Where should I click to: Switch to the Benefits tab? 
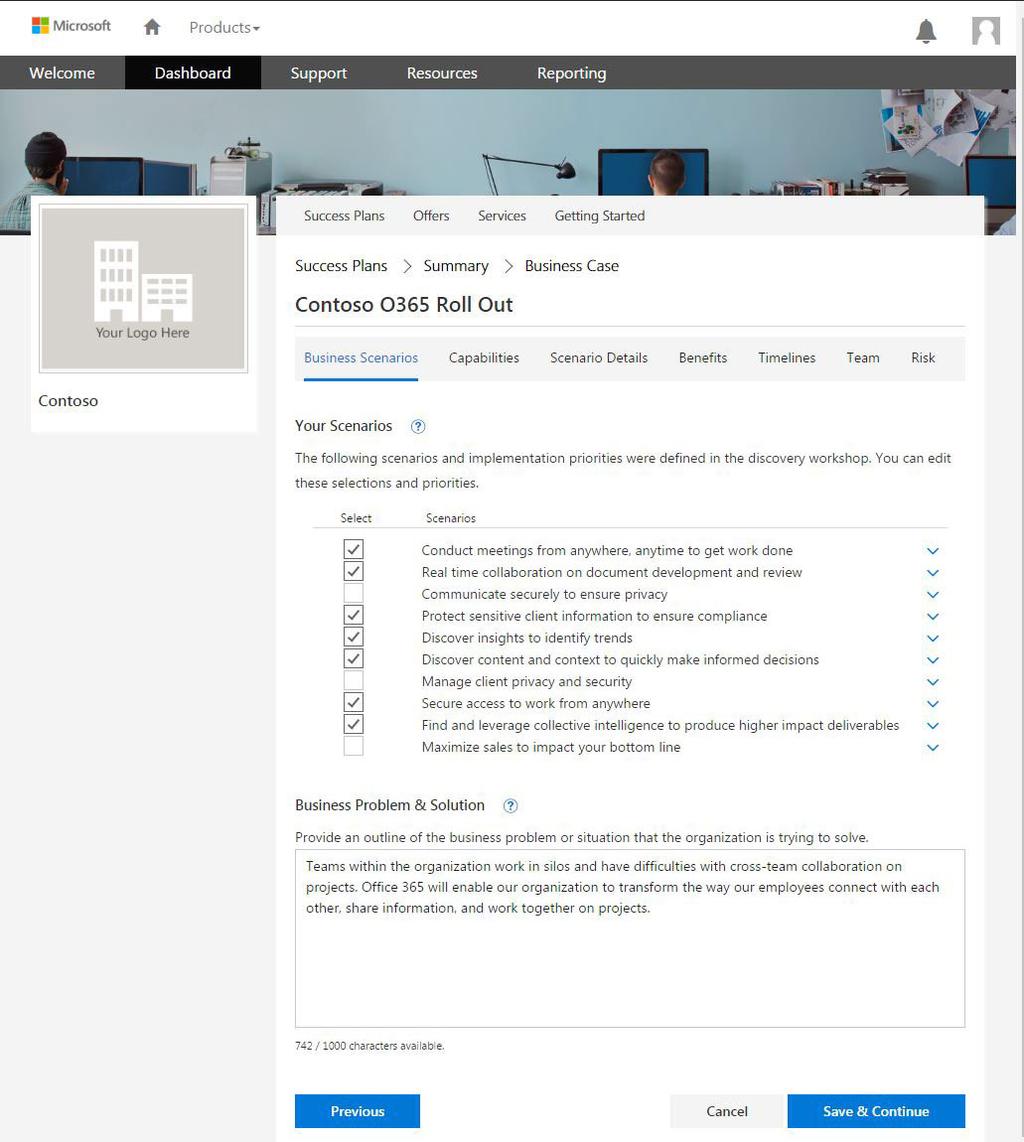703,358
